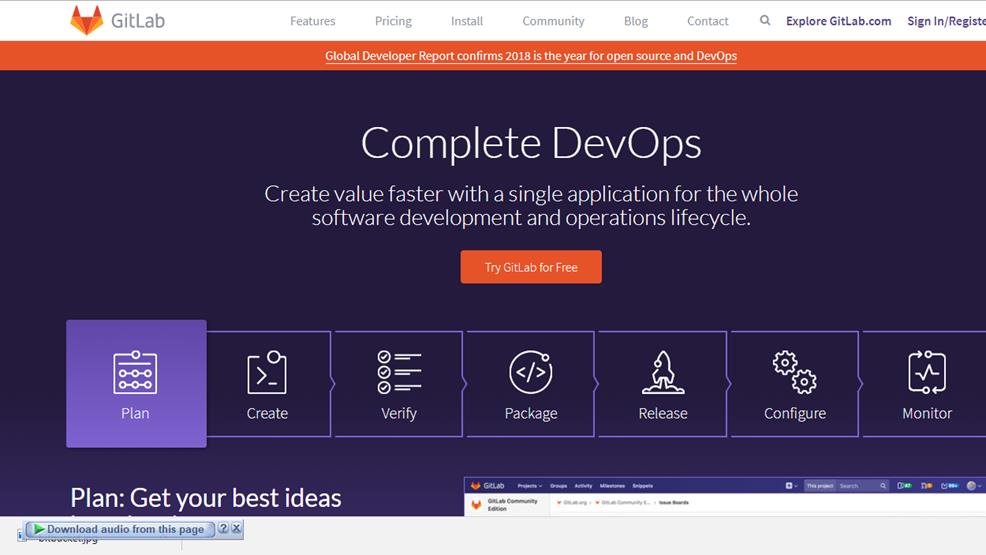Visit the Blog
The width and height of the screenshot is (986, 555).
pos(636,21)
